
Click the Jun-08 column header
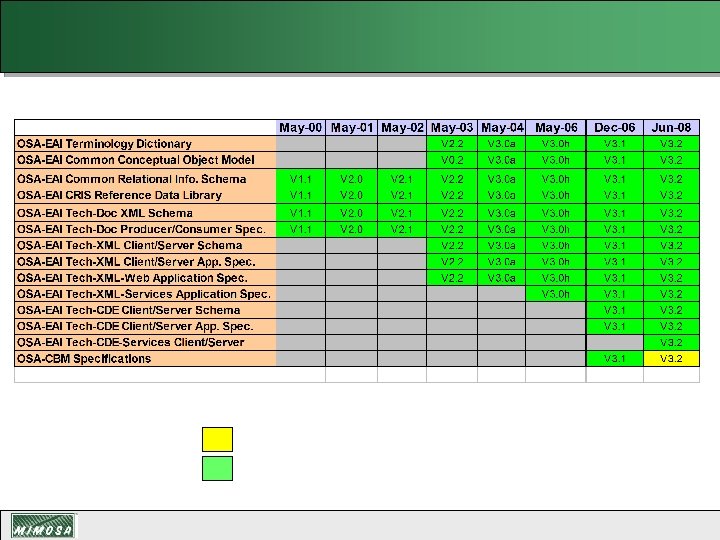coord(671,128)
